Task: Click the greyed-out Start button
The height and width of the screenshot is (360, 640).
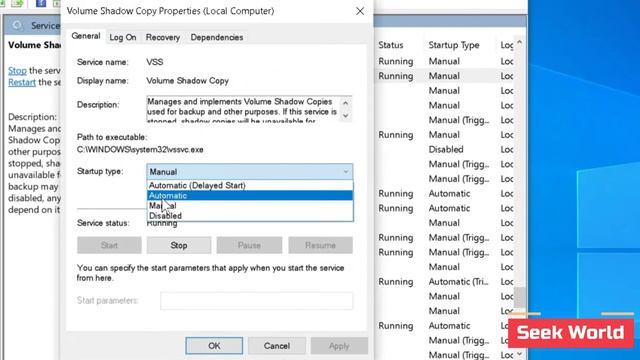Action: (x=109, y=245)
